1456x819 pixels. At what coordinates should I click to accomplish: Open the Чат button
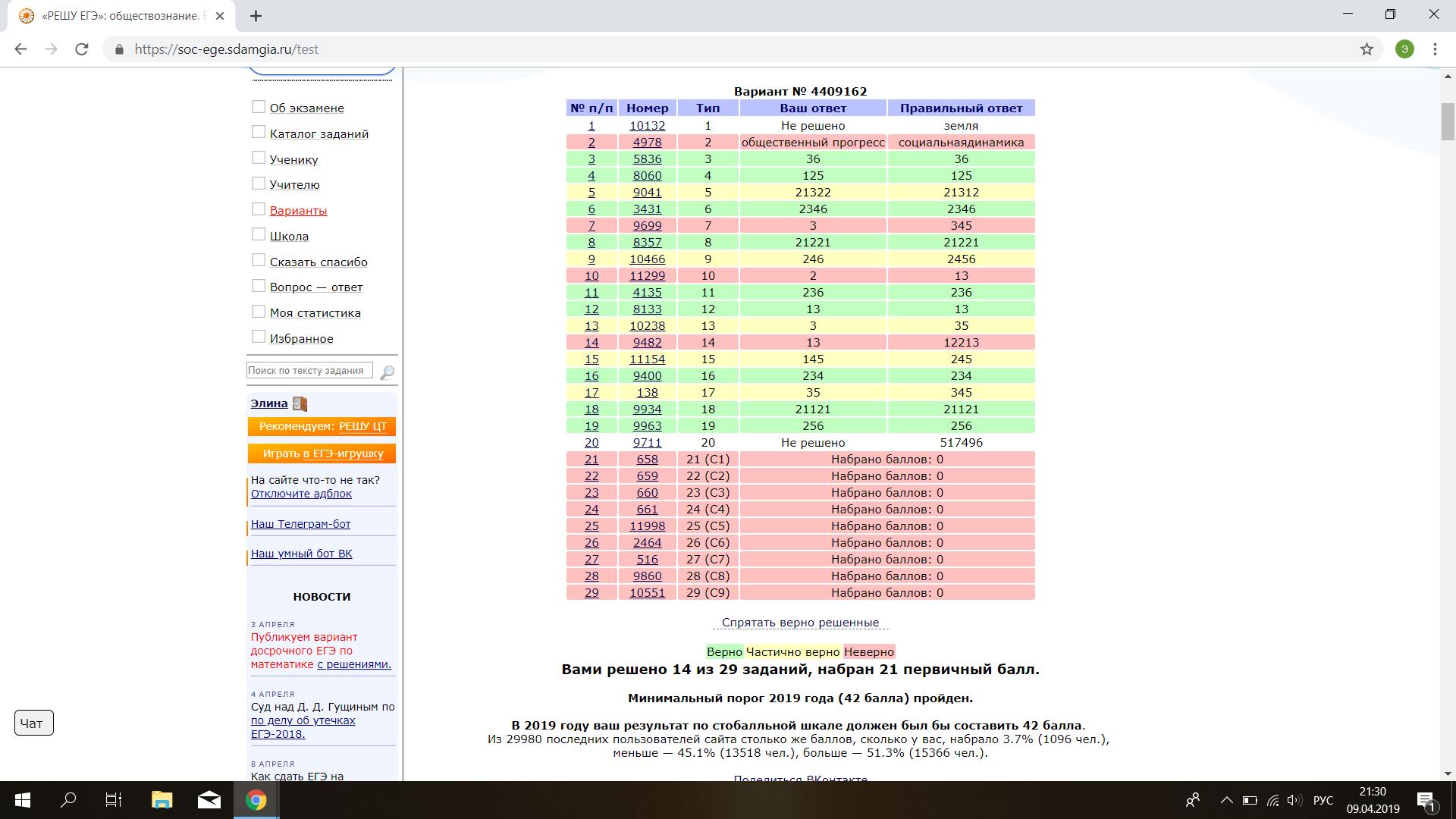click(34, 723)
